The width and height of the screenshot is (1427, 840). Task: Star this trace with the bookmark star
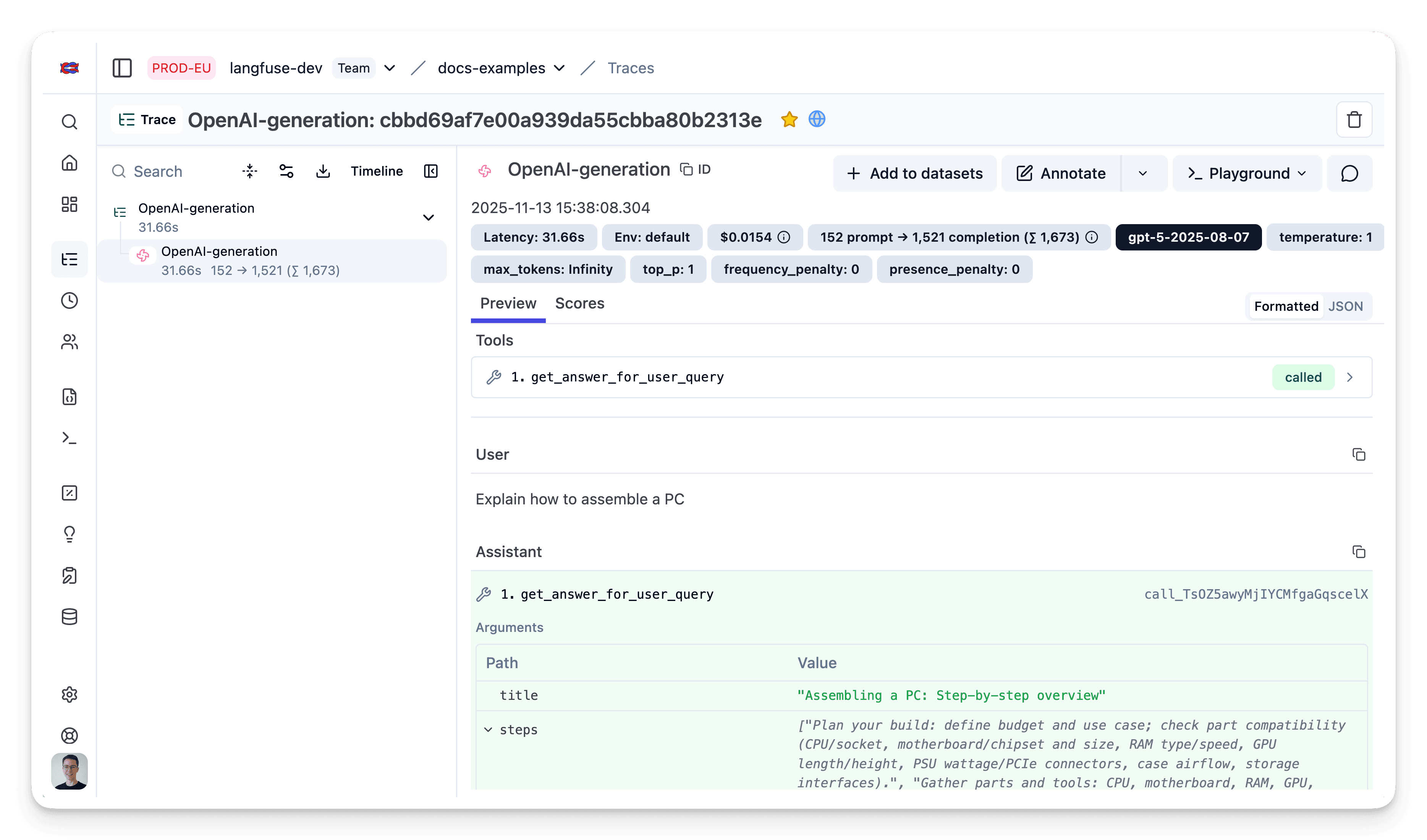[x=789, y=120]
